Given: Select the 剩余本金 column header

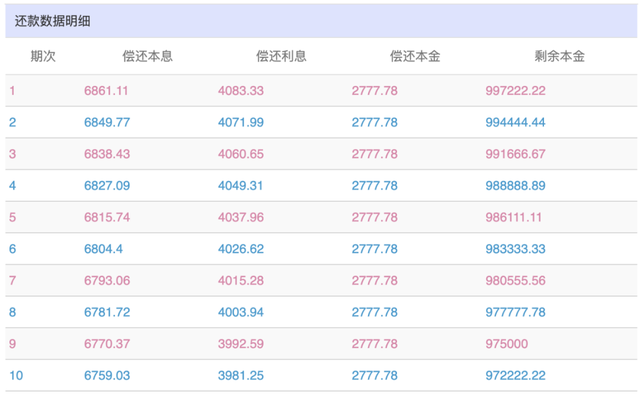Looking at the screenshot, I should pos(560,56).
